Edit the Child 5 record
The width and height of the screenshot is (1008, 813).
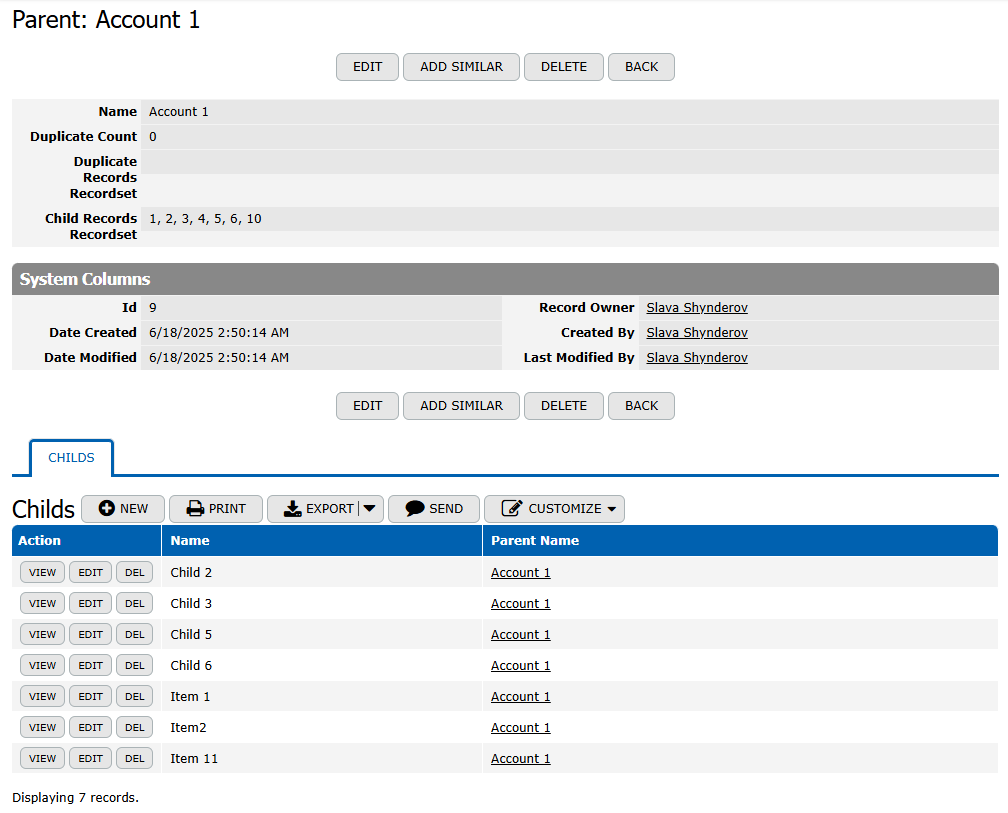coord(91,635)
